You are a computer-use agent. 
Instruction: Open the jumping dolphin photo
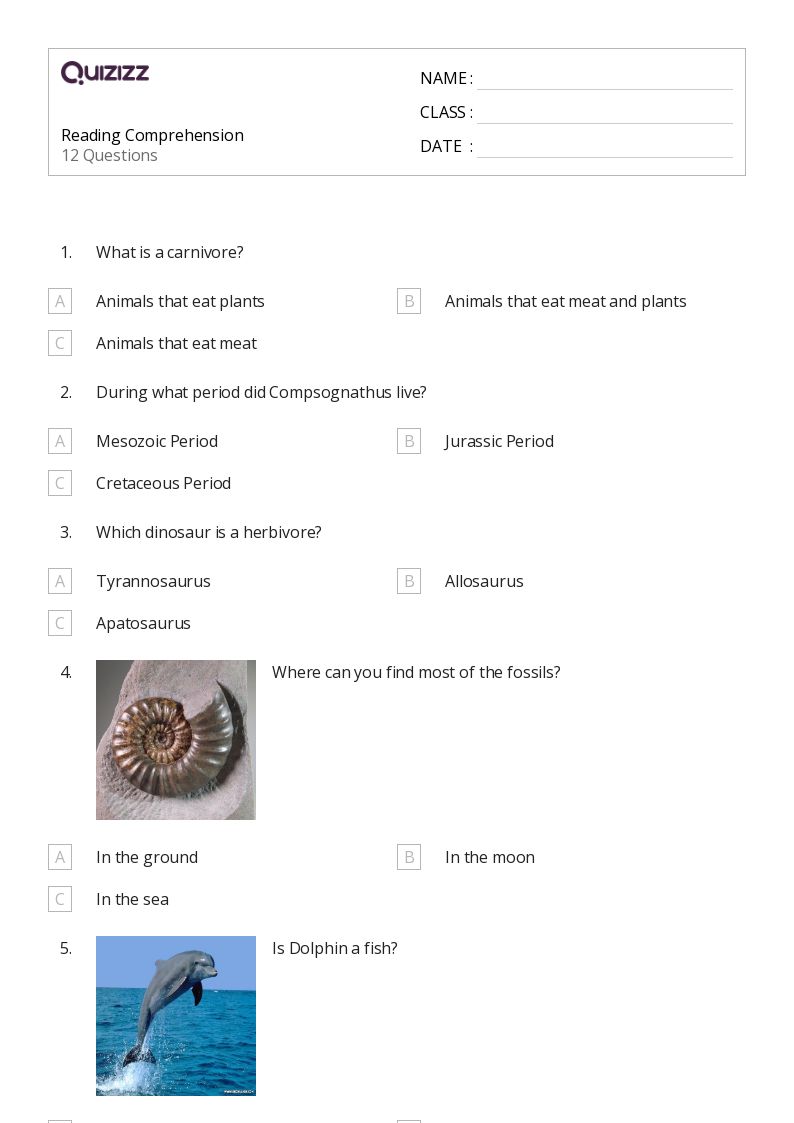click(x=176, y=1016)
